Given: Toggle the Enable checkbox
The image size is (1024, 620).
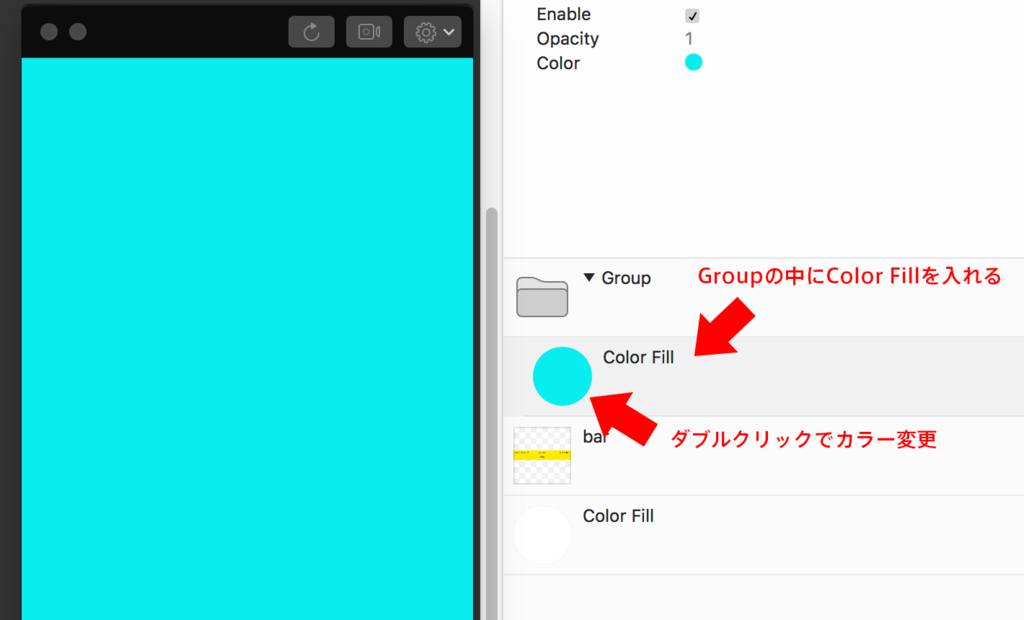Looking at the screenshot, I should (x=692, y=15).
